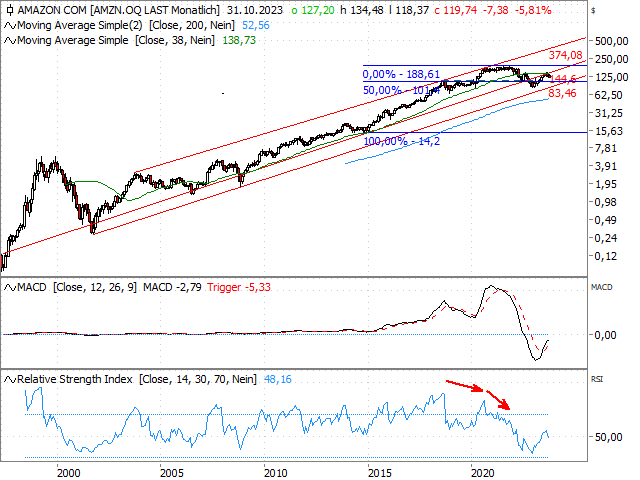Click the 31,25 price axis label
The image size is (640, 480).
[x=609, y=113]
